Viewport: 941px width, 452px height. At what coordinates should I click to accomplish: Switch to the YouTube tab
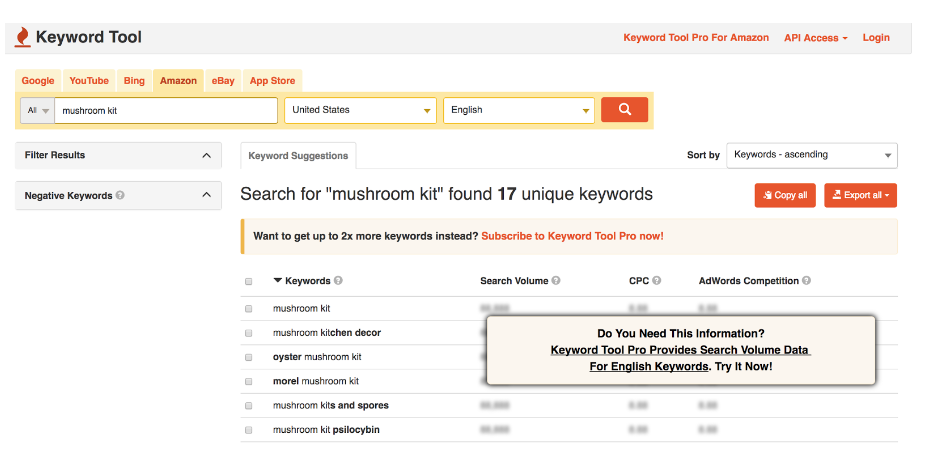[89, 81]
